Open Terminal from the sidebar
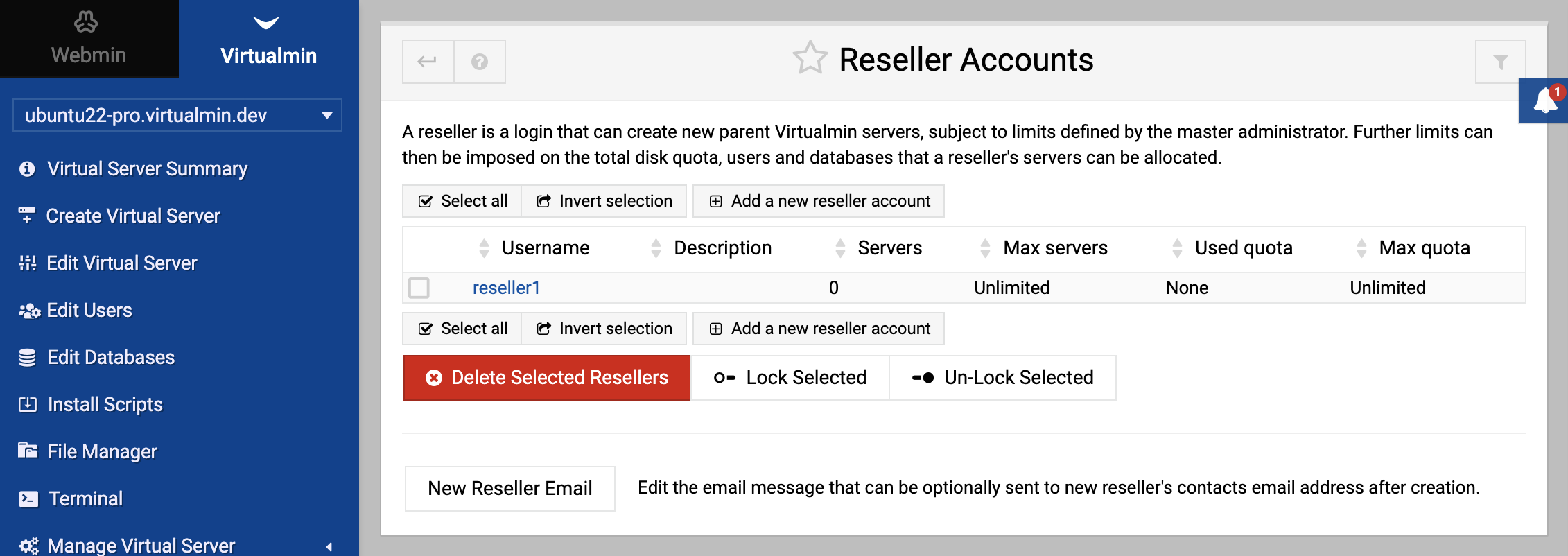The image size is (1568, 556). [85, 498]
